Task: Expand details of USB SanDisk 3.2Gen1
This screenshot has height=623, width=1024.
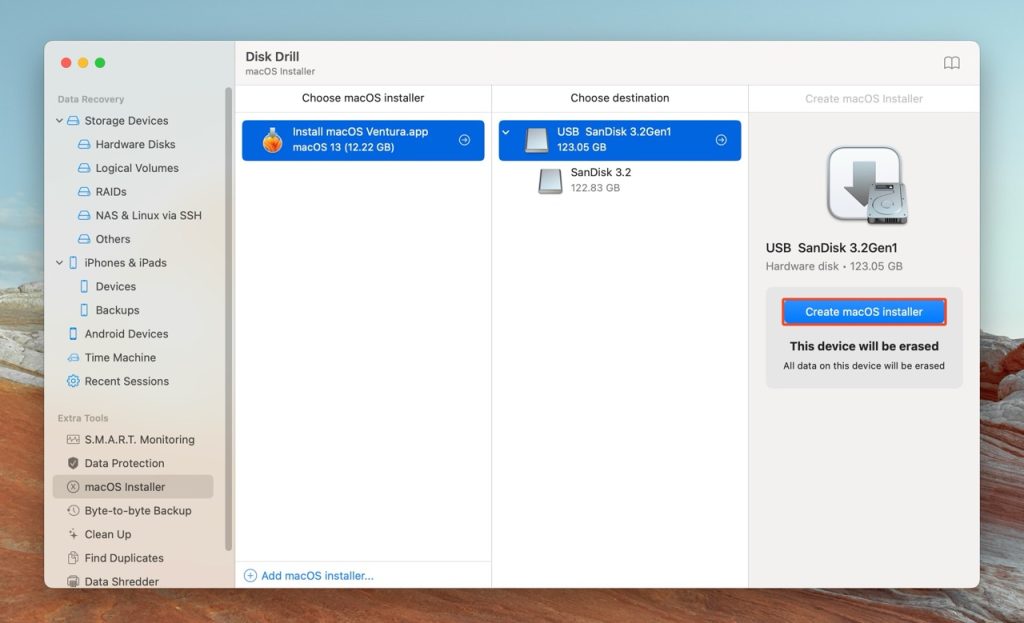Action: pos(723,140)
